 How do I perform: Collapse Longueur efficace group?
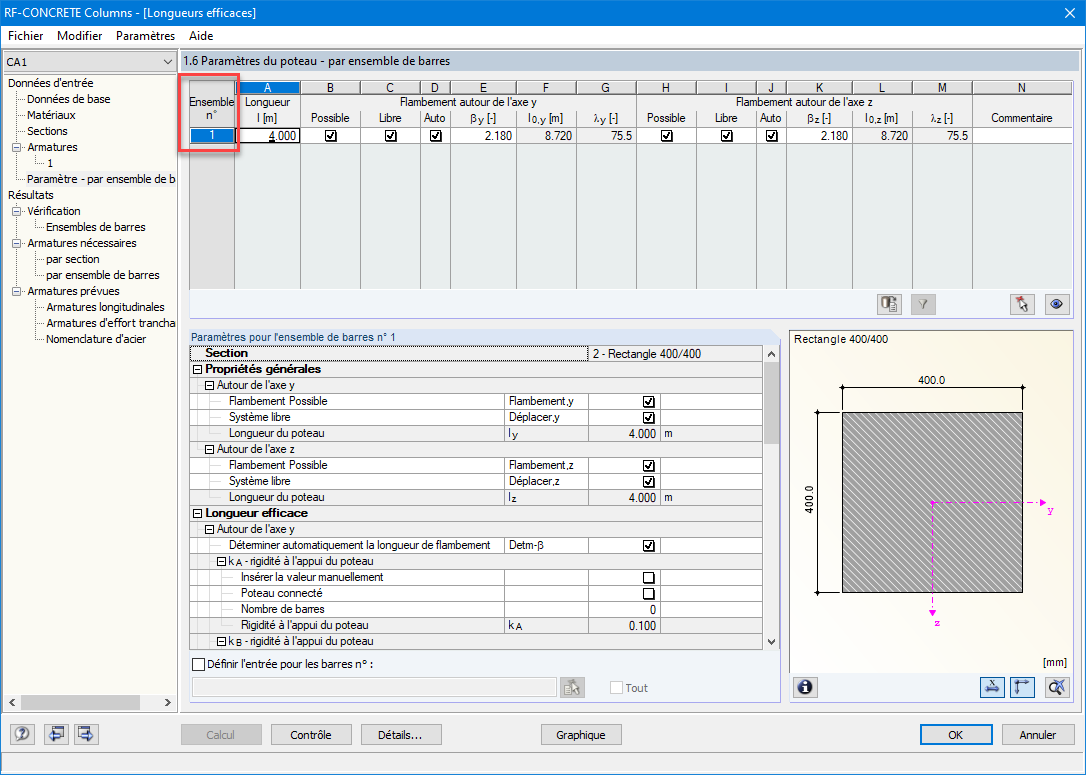point(197,513)
